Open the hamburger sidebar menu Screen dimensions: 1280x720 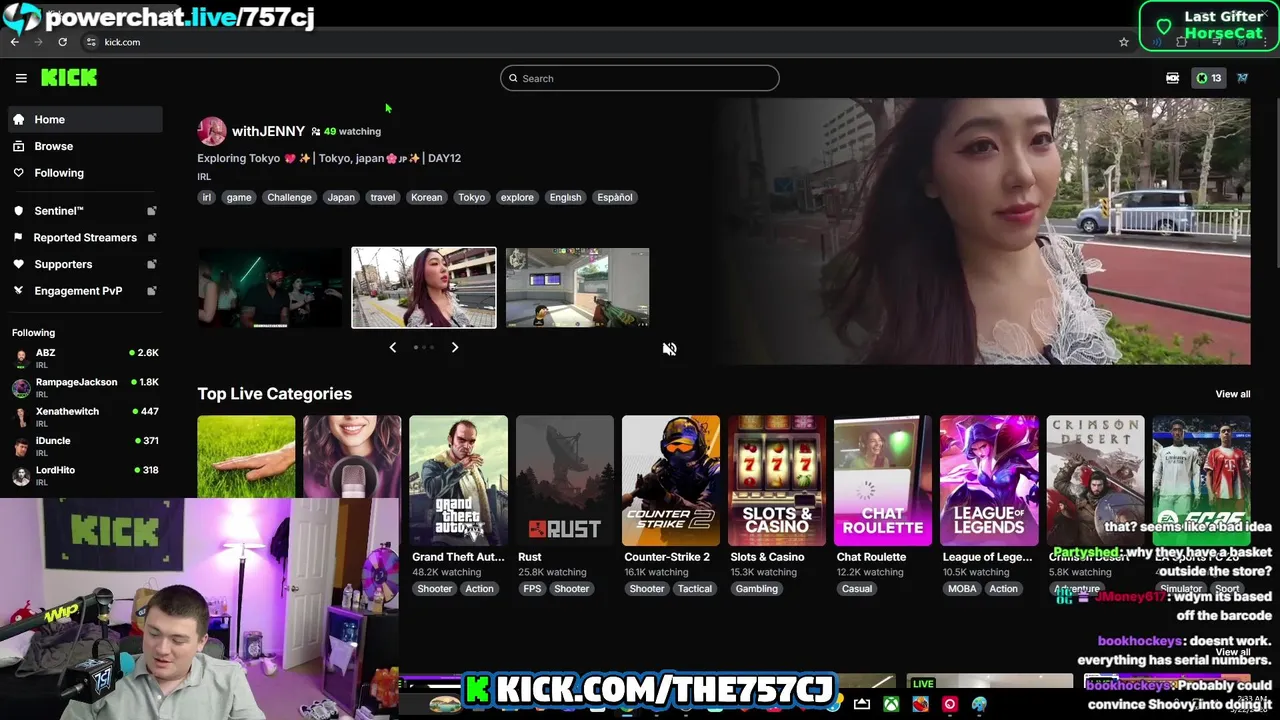coord(21,78)
